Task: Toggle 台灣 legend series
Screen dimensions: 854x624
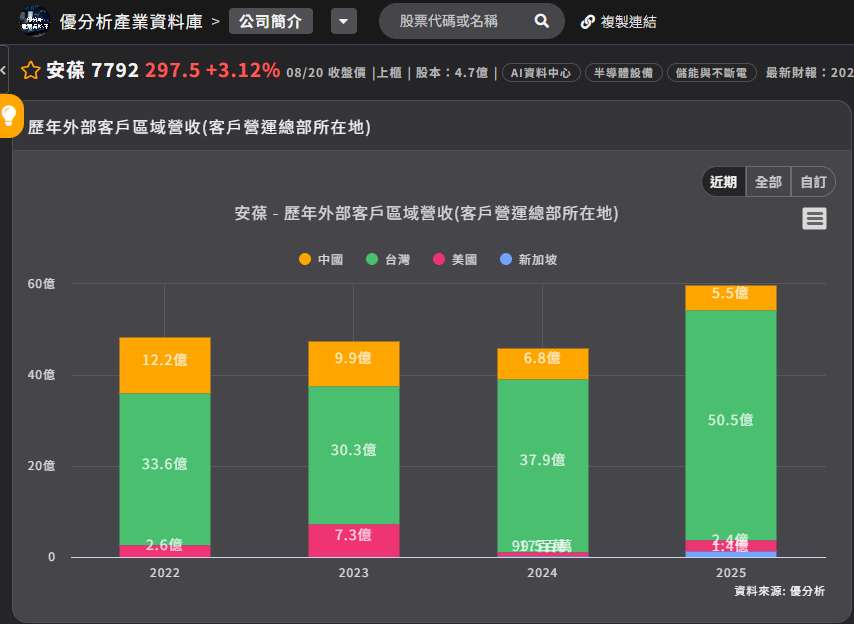Action: 388,260
